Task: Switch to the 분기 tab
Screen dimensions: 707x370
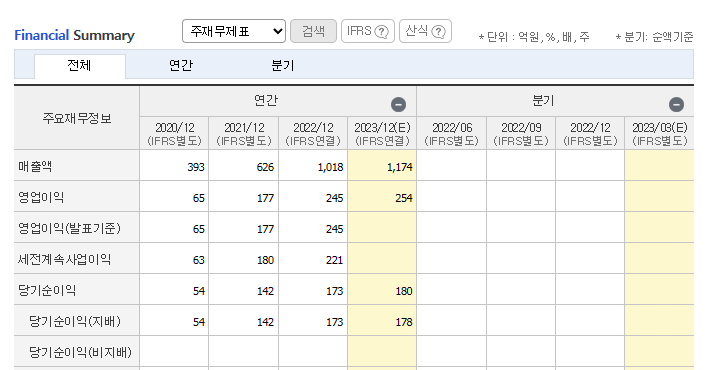Action: (283, 66)
